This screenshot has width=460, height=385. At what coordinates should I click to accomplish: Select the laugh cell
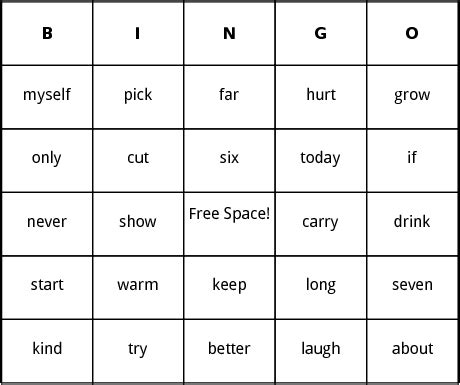[321, 351]
